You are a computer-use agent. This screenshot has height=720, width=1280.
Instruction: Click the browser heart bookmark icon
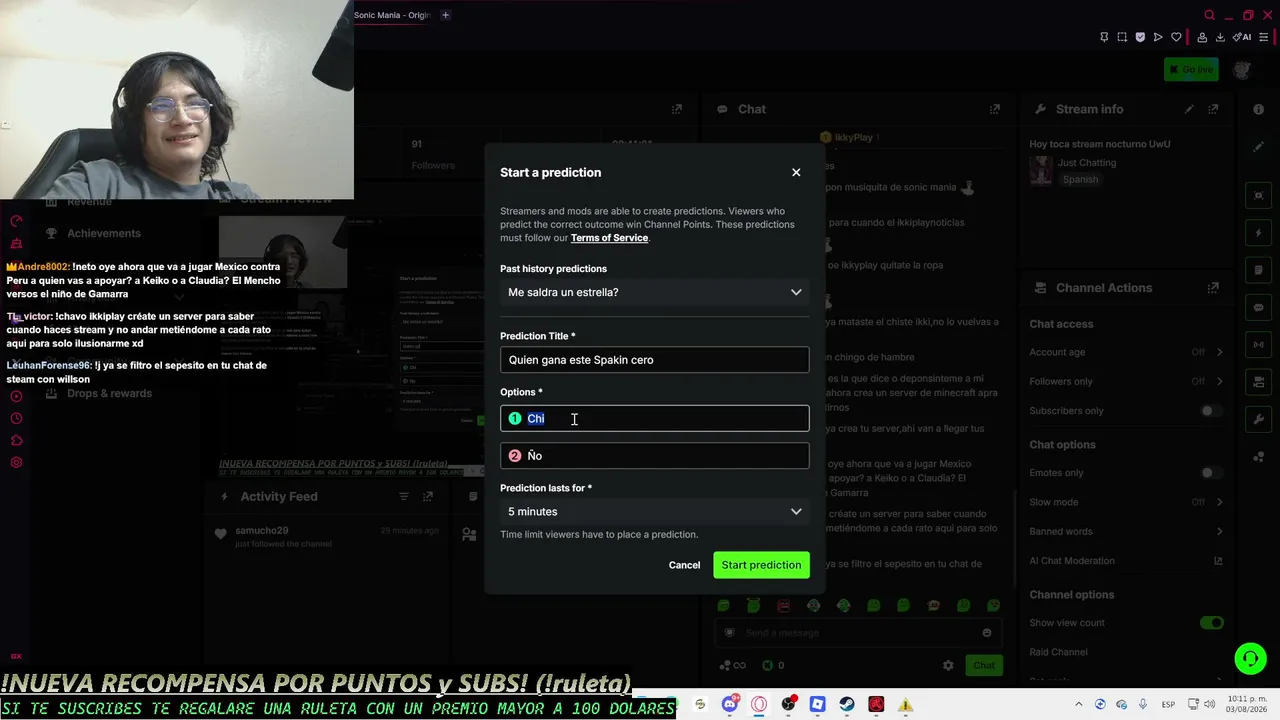(1176, 37)
